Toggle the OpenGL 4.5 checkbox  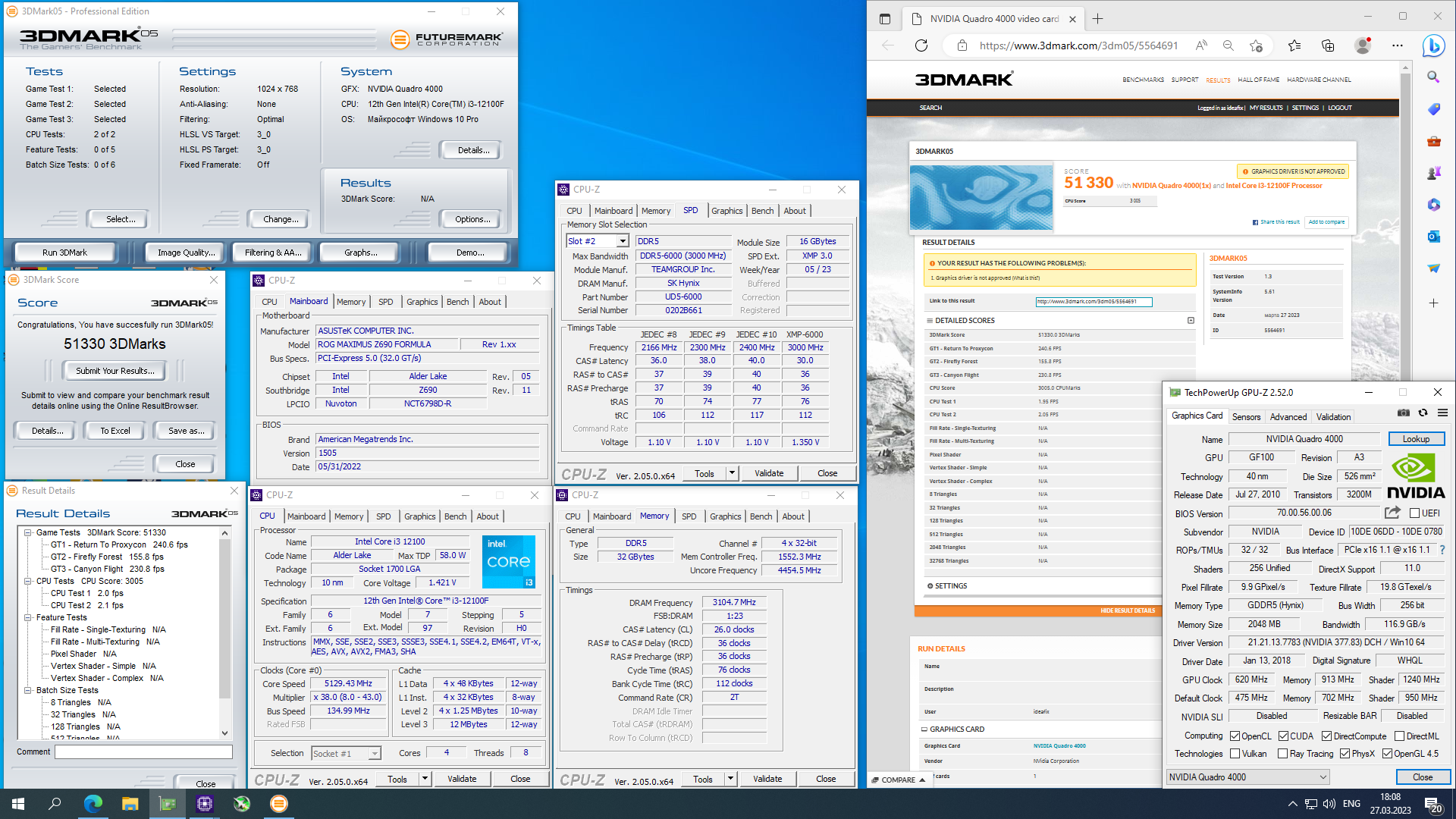(x=1387, y=754)
